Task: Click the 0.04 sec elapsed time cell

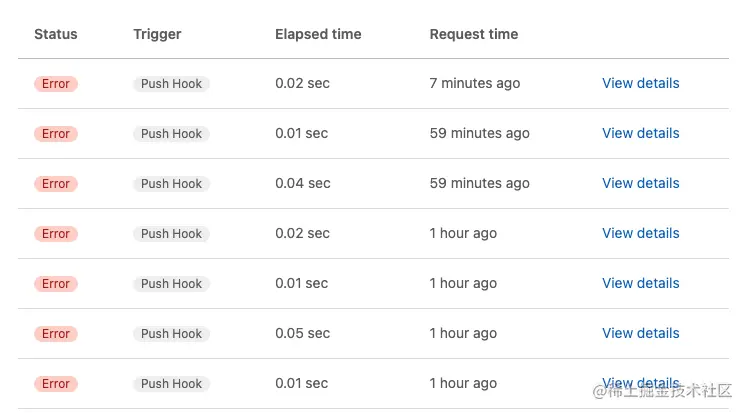Action: (302, 183)
